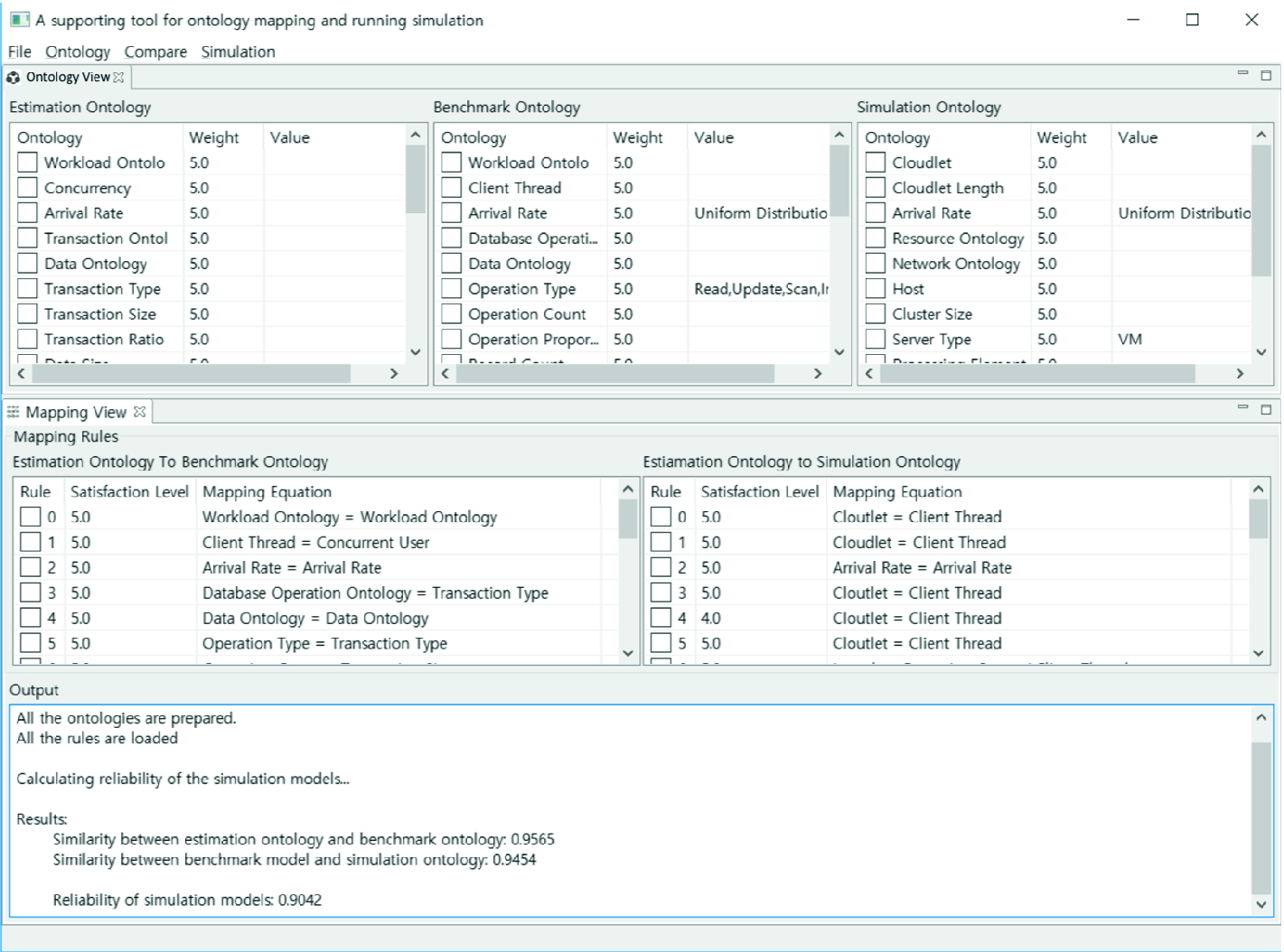Viewport: 1284px width, 952px height.
Task: Select Transaction Ratio row in Estimation Ontology
Action: click(104, 339)
